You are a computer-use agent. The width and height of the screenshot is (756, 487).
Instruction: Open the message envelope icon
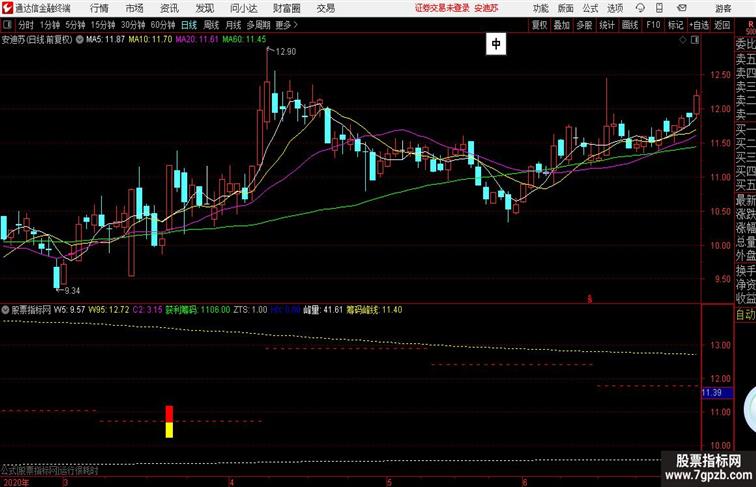coord(682,8)
